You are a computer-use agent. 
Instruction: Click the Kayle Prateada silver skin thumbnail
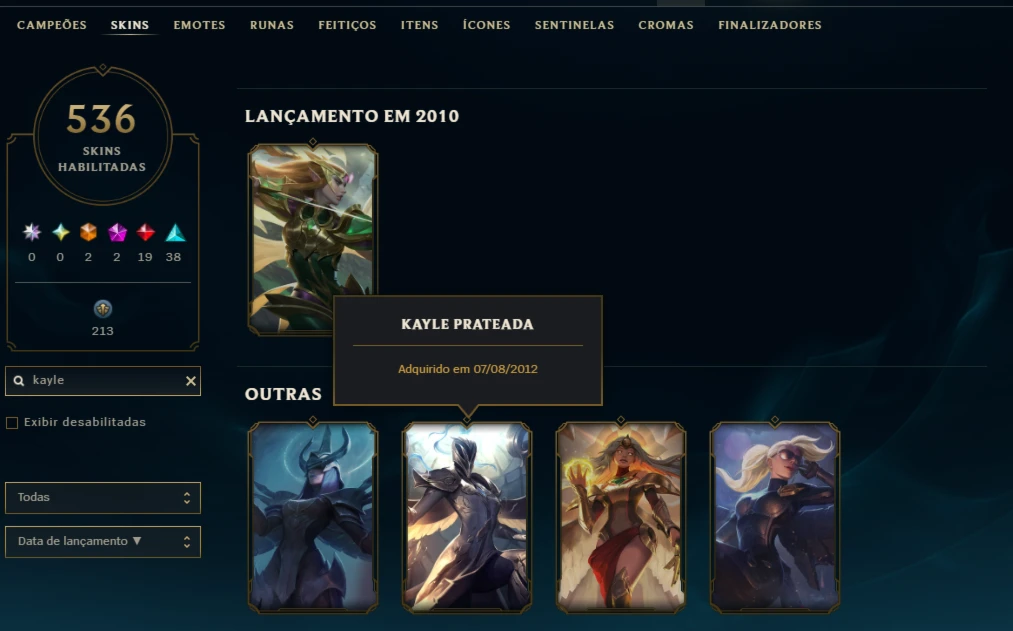pyautogui.click(x=467, y=517)
